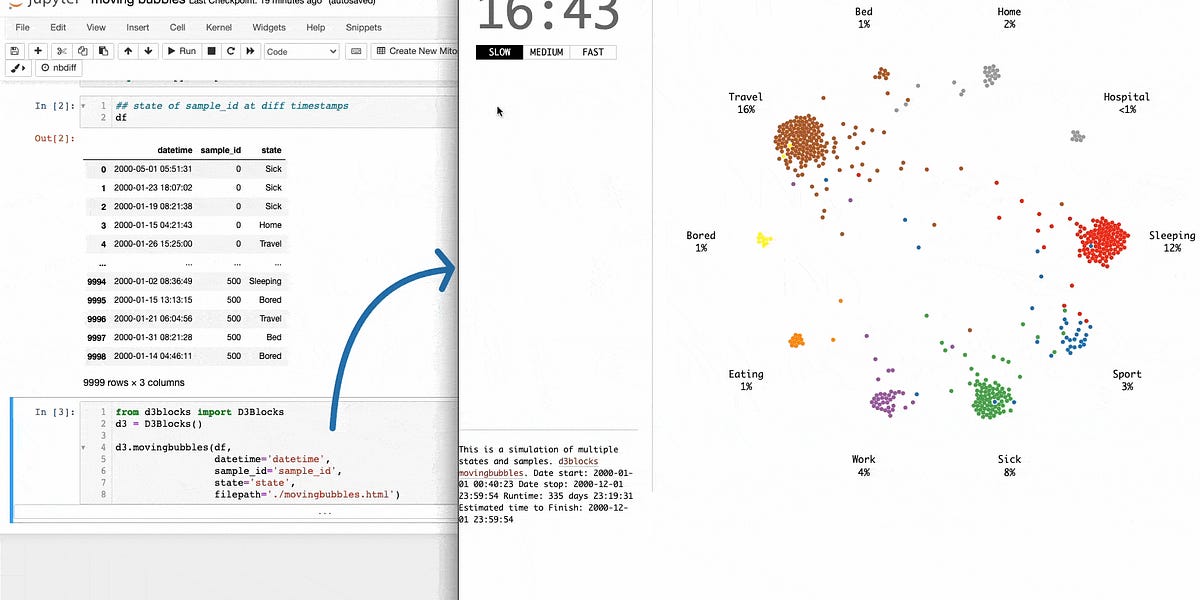Click the '9999 rows × 3 columns' summary text
This screenshot has height=600, width=1200.
(x=134, y=382)
